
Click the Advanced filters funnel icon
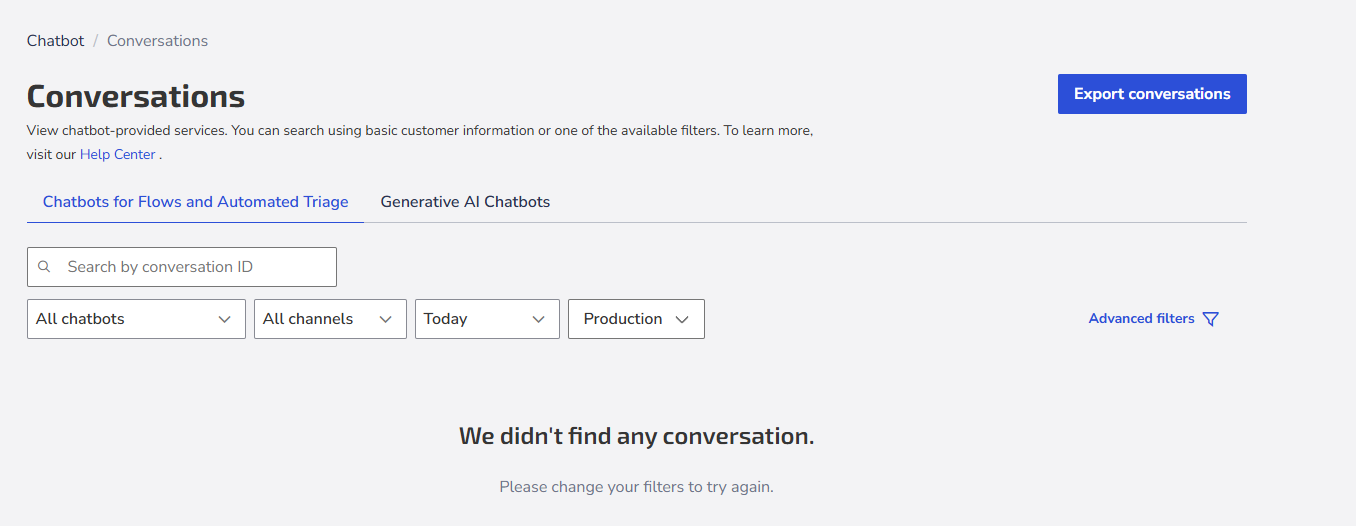click(1211, 319)
